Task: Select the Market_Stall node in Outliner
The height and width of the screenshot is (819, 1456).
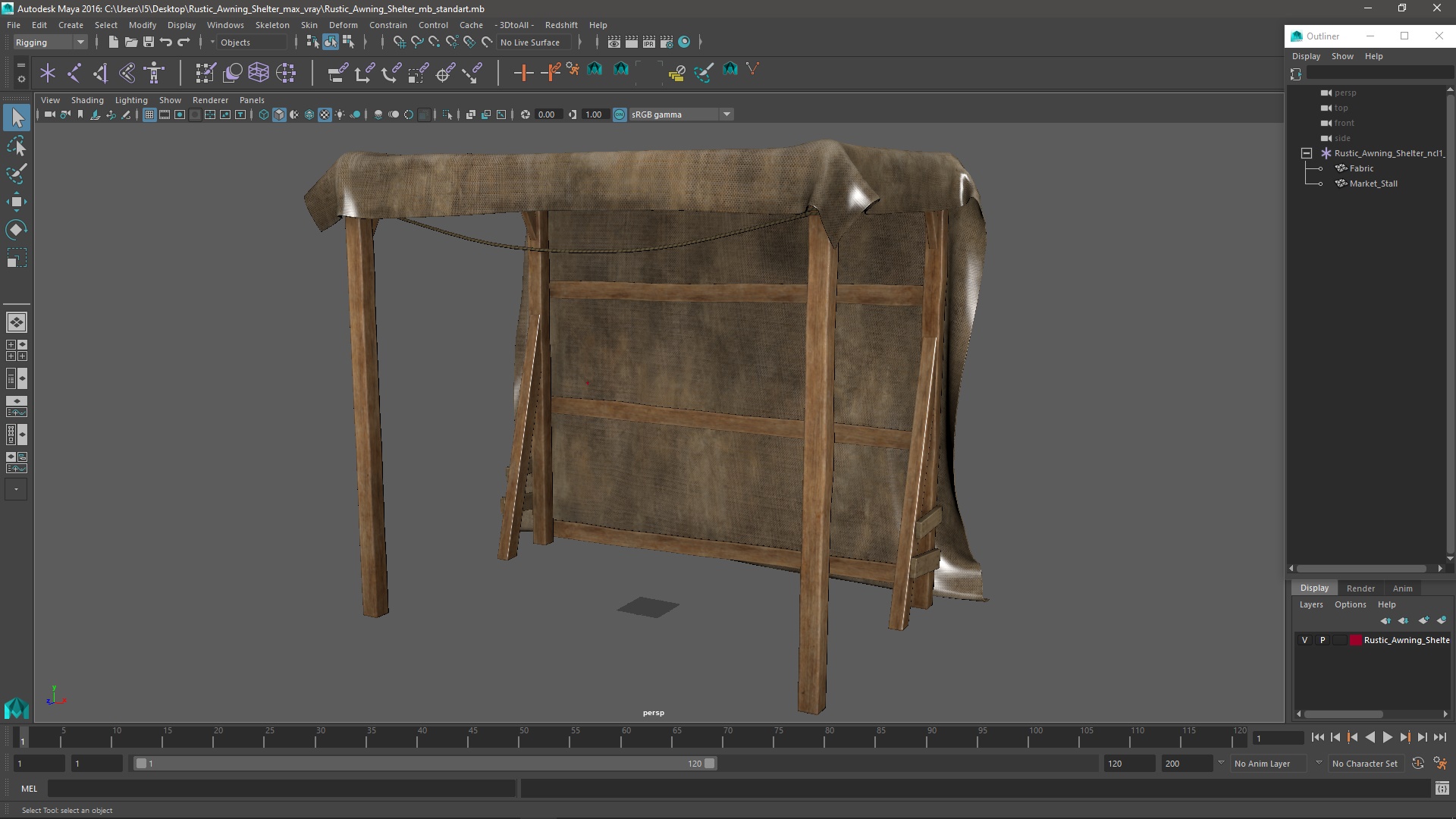Action: 1373,184
